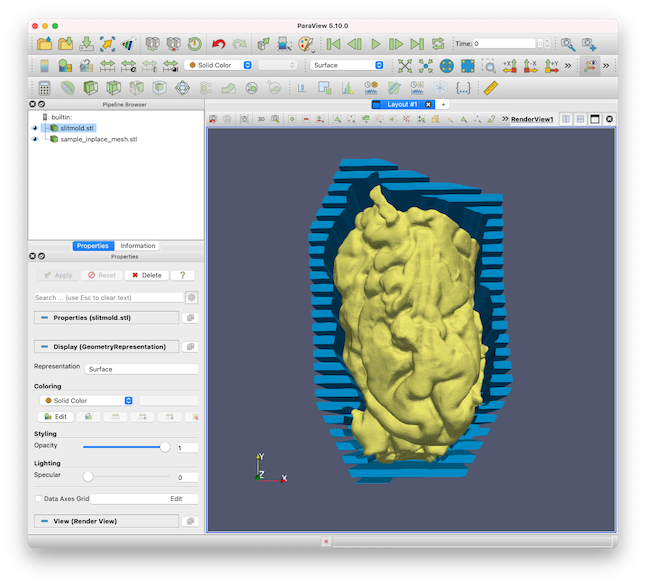Click the Edit button under Coloring
646x585 pixels.
point(56,417)
